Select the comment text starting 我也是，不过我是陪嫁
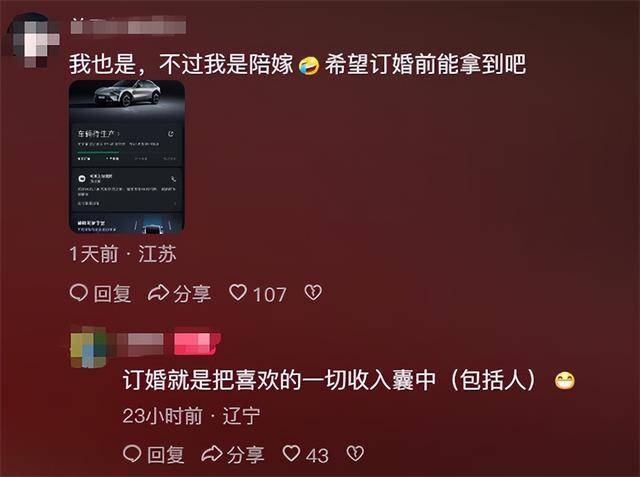This screenshot has width=640, height=477. pyautogui.click(x=297, y=64)
